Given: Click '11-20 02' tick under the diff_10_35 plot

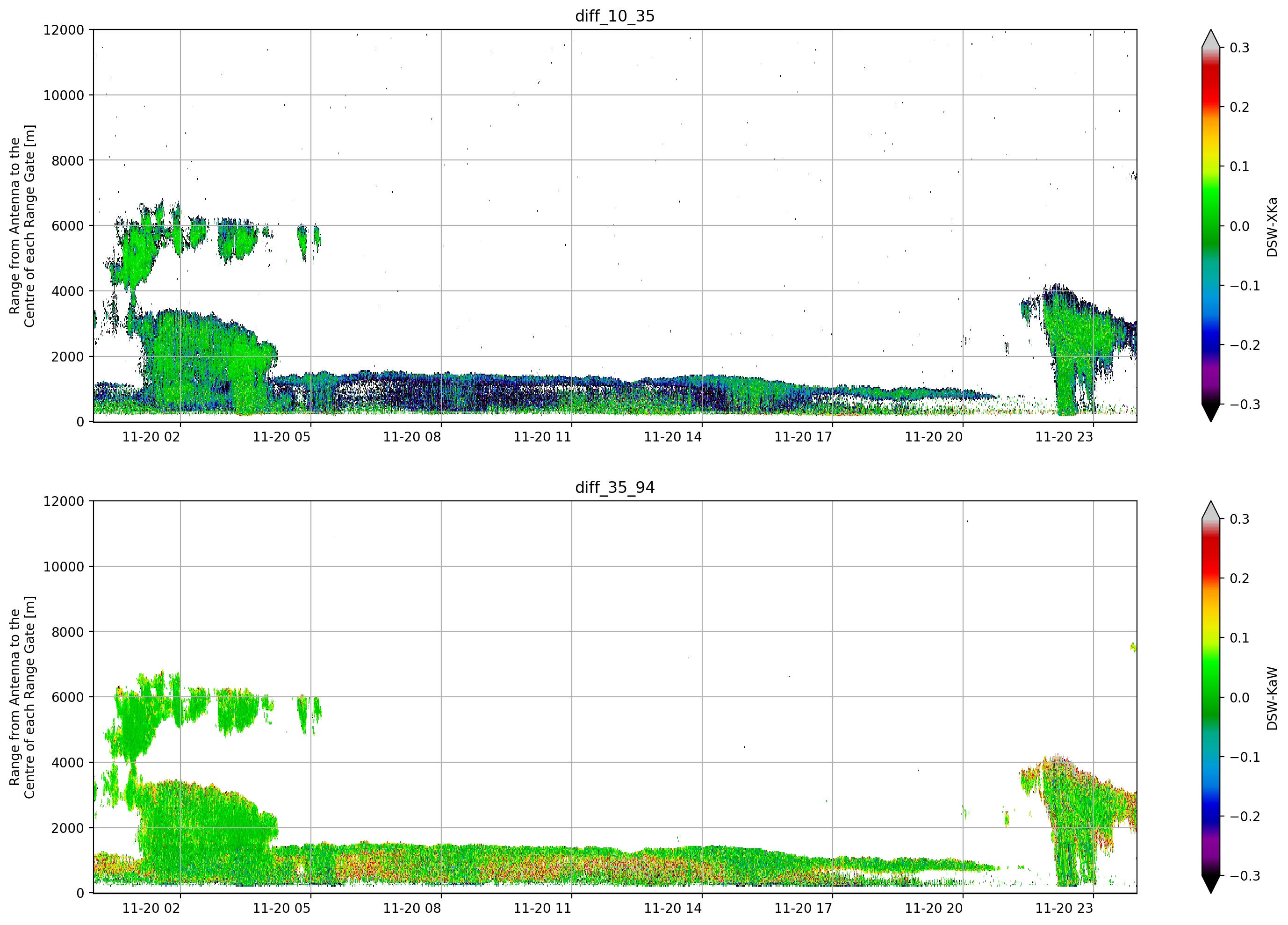Looking at the screenshot, I should tap(151, 437).
